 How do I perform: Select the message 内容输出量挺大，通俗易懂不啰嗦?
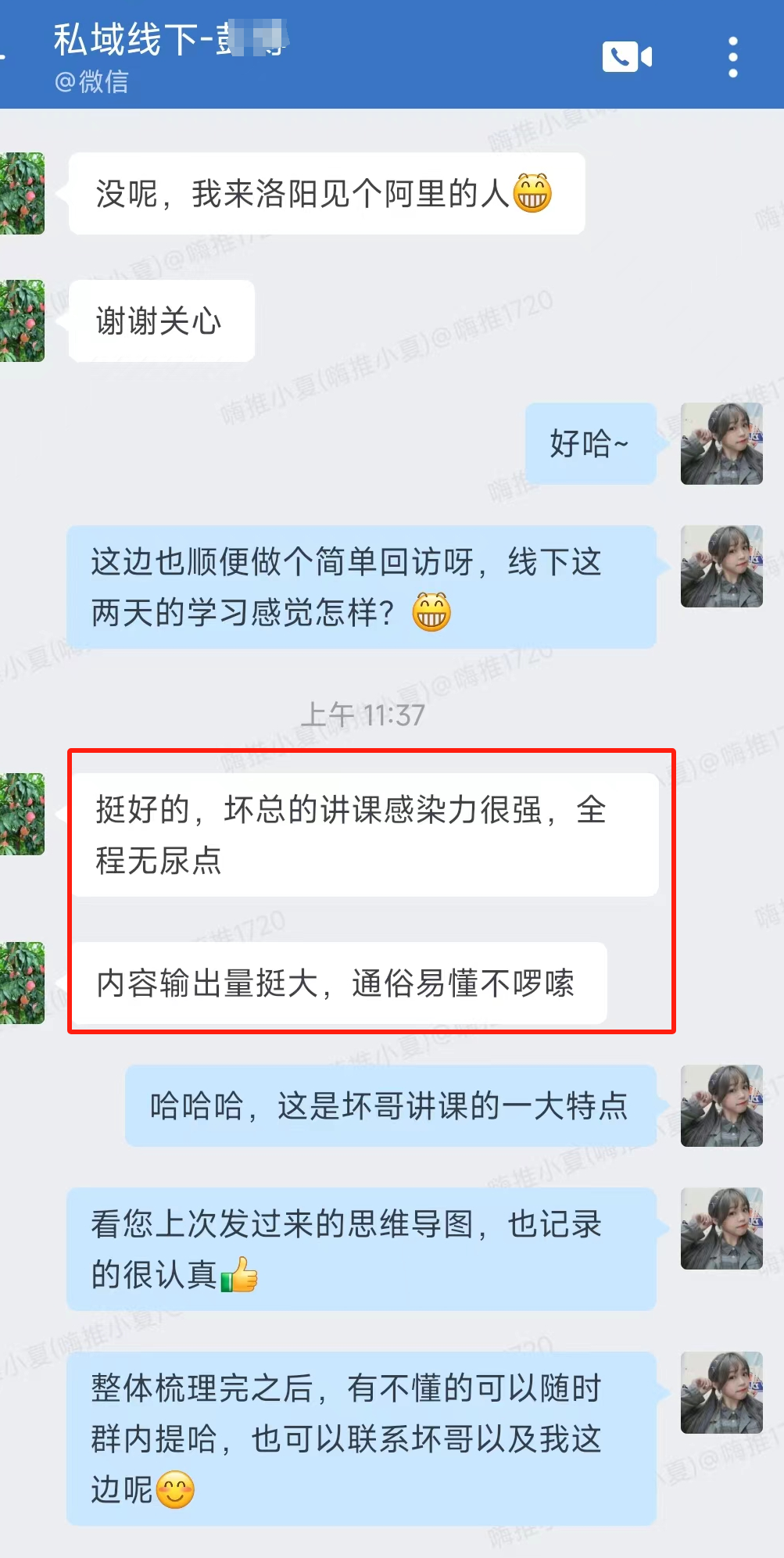coord(339,983)
